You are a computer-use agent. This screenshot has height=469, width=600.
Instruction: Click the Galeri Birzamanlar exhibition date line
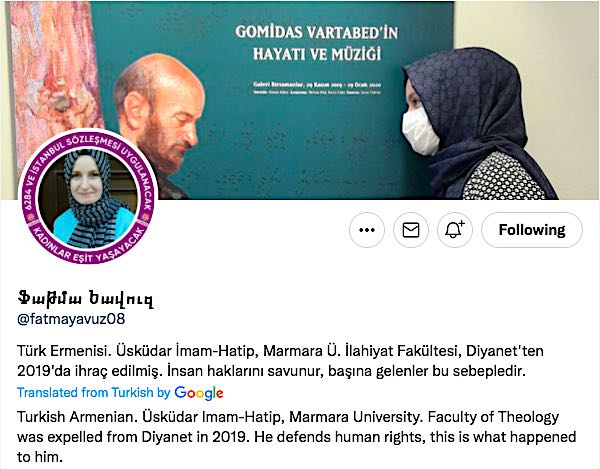(317, 85)
